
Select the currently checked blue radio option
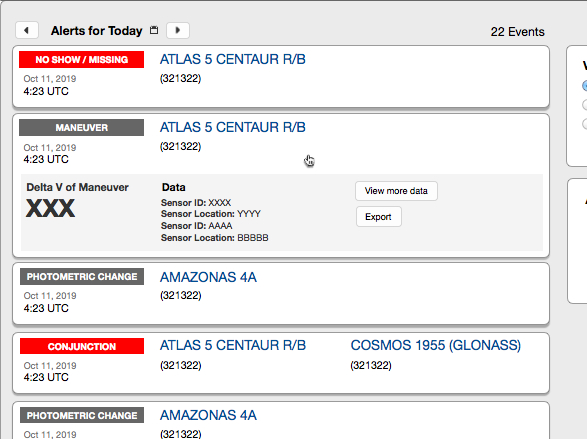(584, 86)
